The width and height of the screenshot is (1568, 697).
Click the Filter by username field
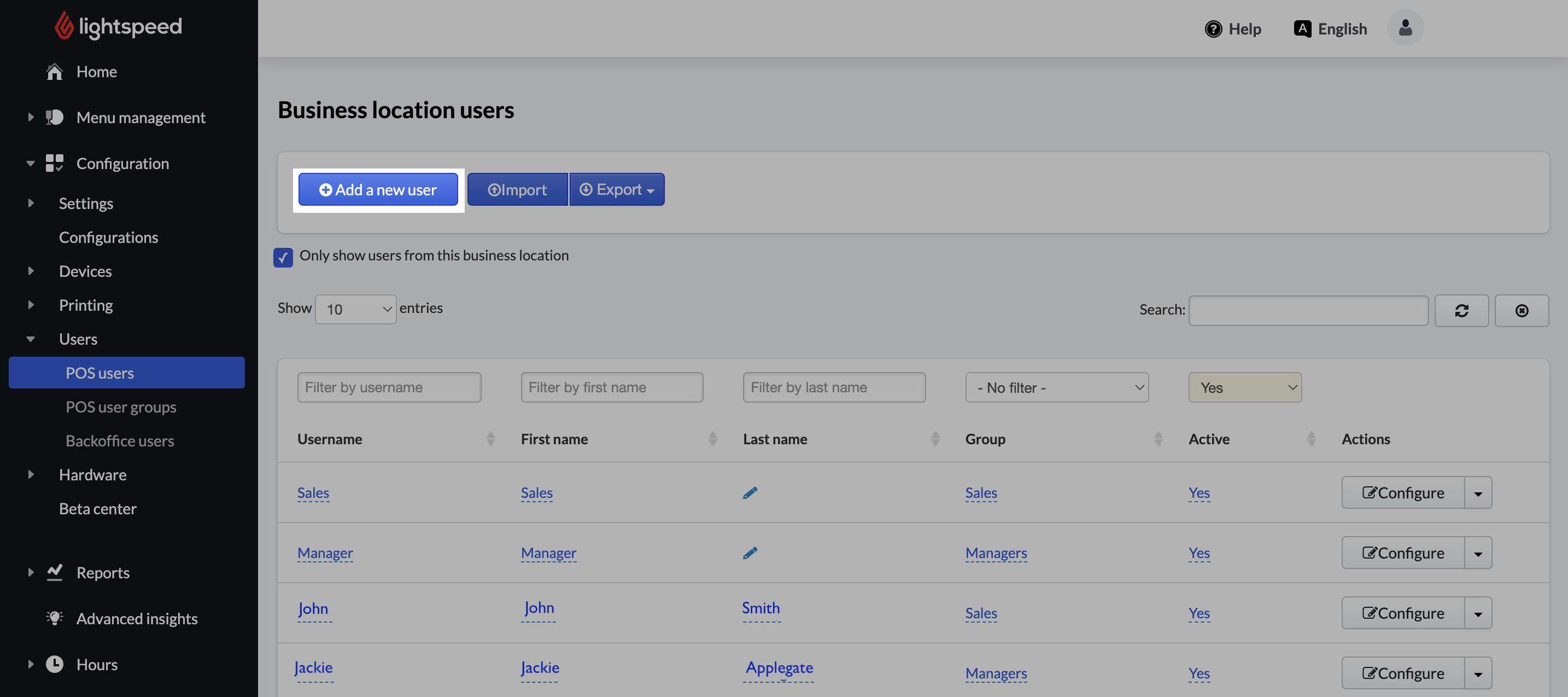pyautogui.click(x=389, y=387)
